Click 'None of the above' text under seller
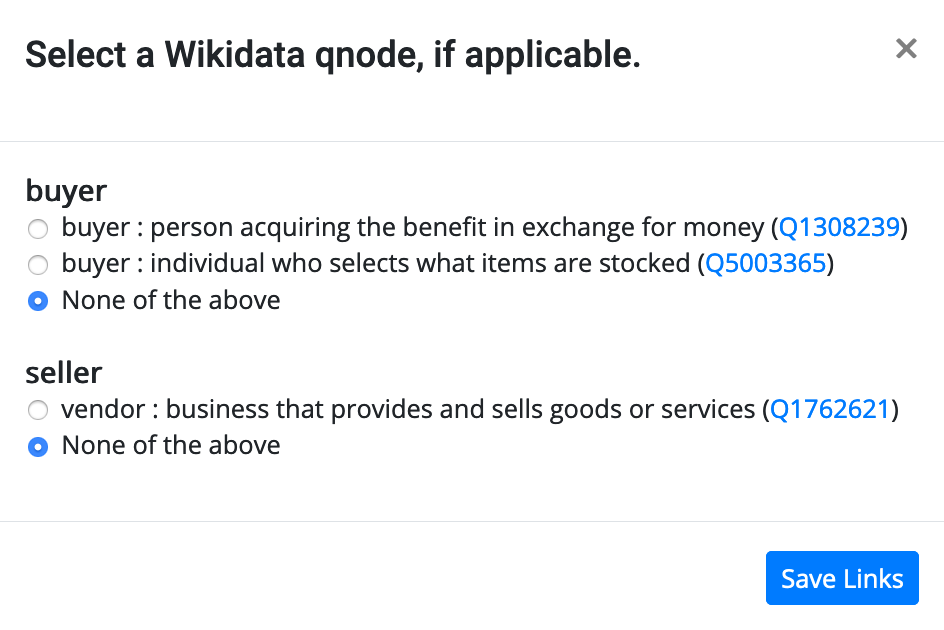 pos(171,445)
